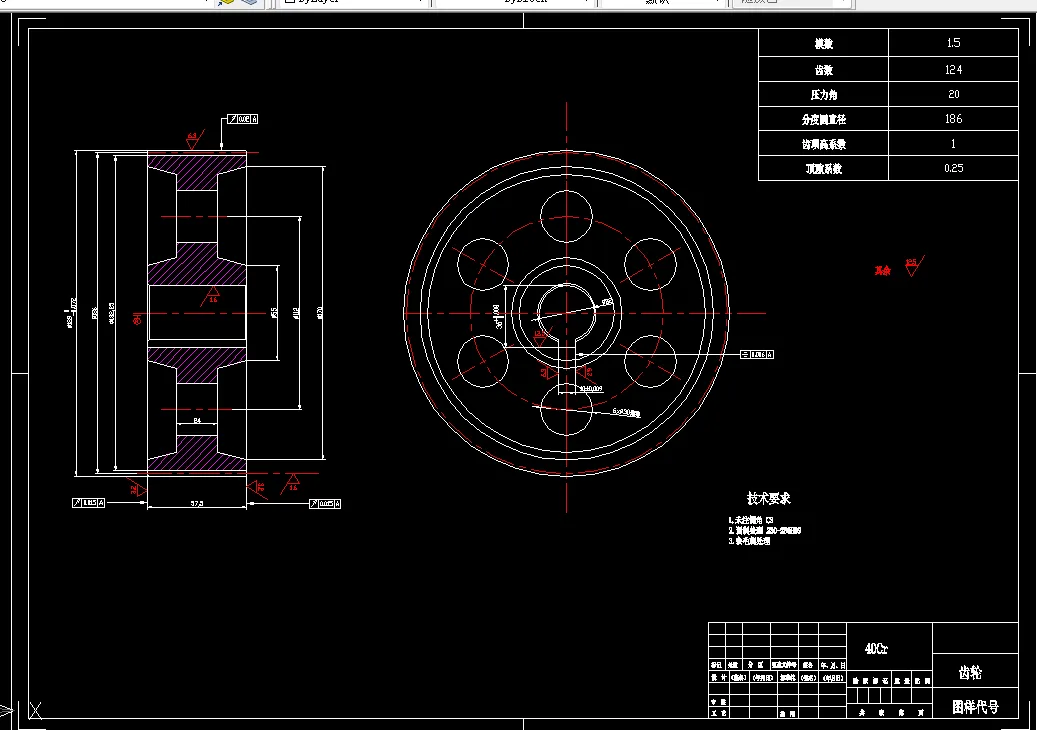
Task: Click the UCS origin icon
Action: click(34, 711)
